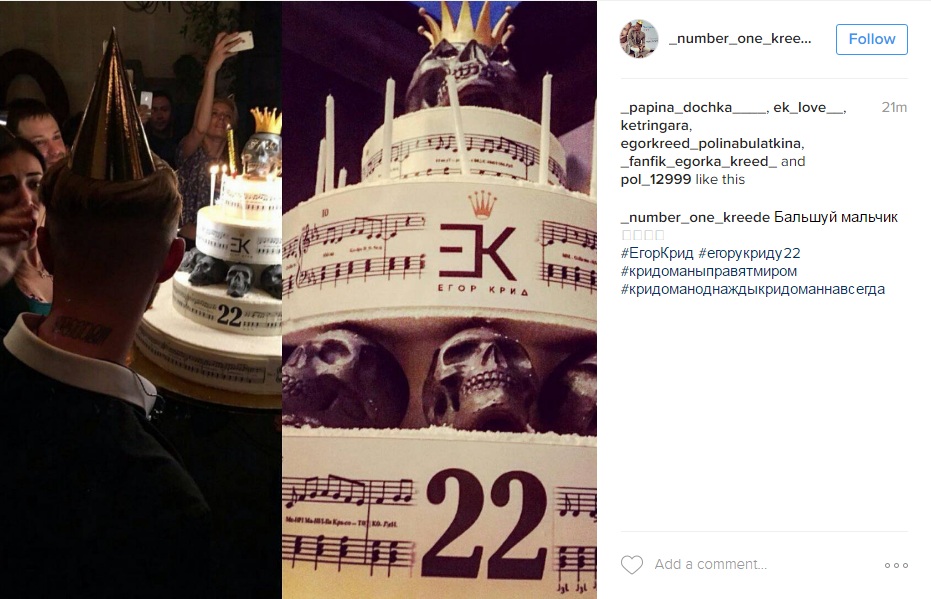Click the heart like icon

point(632,565)
